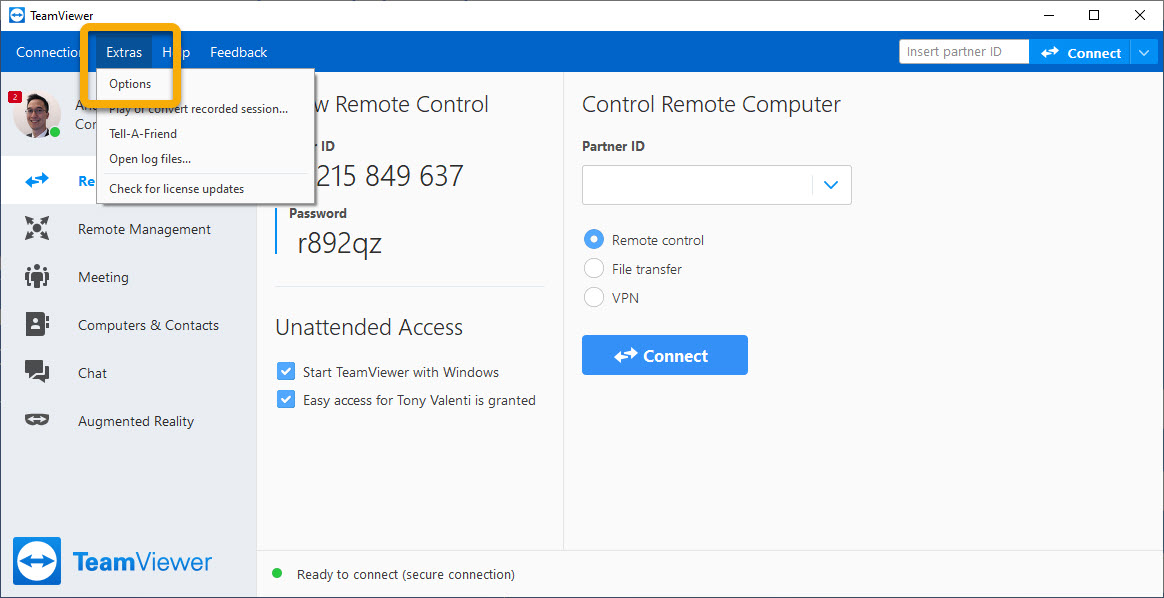Click the user profile avatar picture
This screenshot has height=598, width=1164.
pyautogui.click(x=36, y=114)
